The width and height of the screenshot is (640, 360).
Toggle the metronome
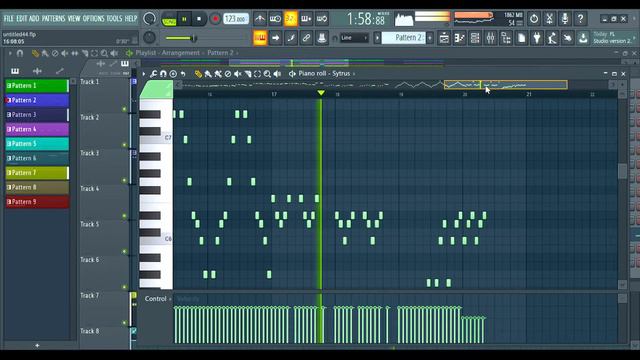(260, 19)
